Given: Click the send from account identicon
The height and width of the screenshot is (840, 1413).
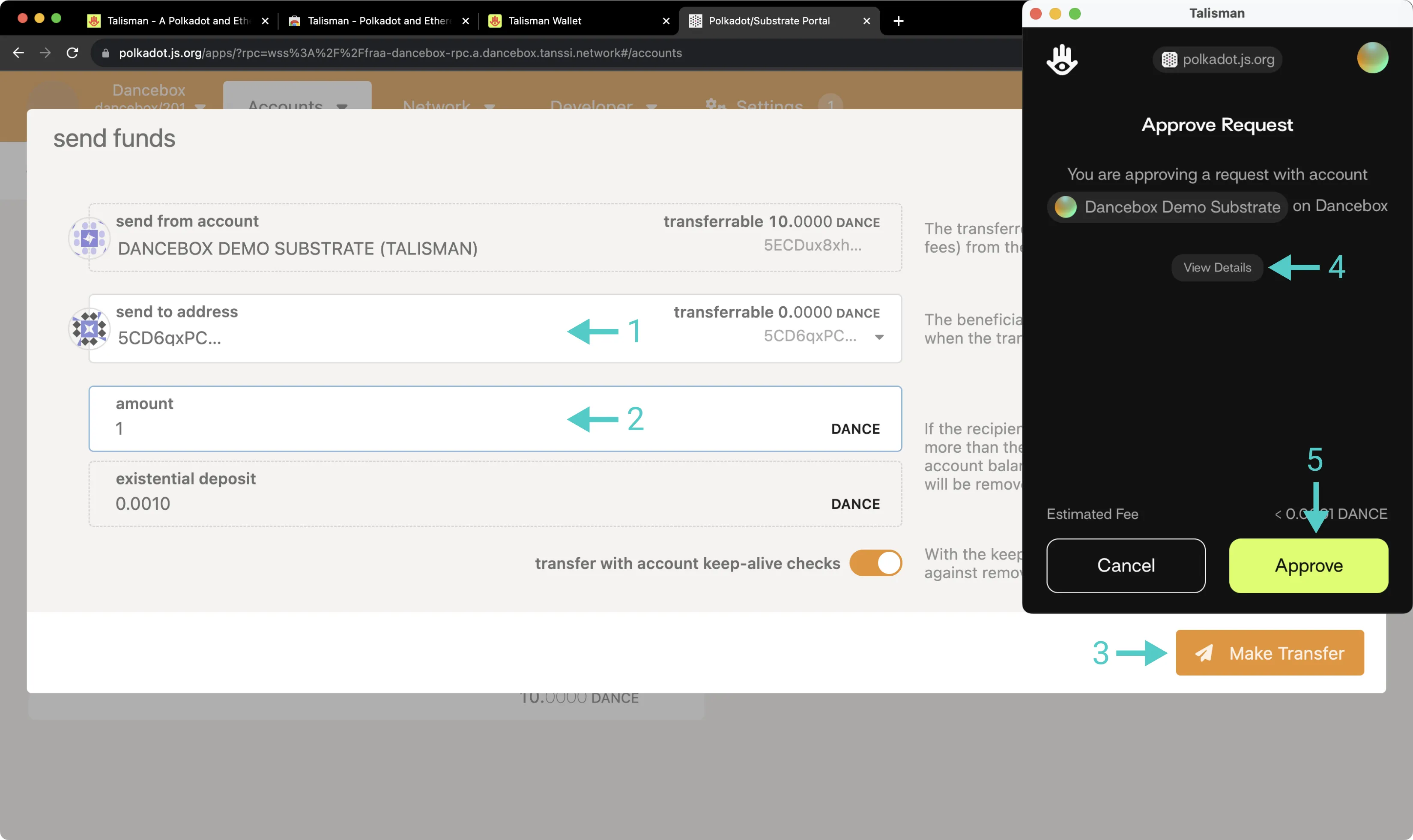Looking at the screenshot, I should (x=89, y=238).
